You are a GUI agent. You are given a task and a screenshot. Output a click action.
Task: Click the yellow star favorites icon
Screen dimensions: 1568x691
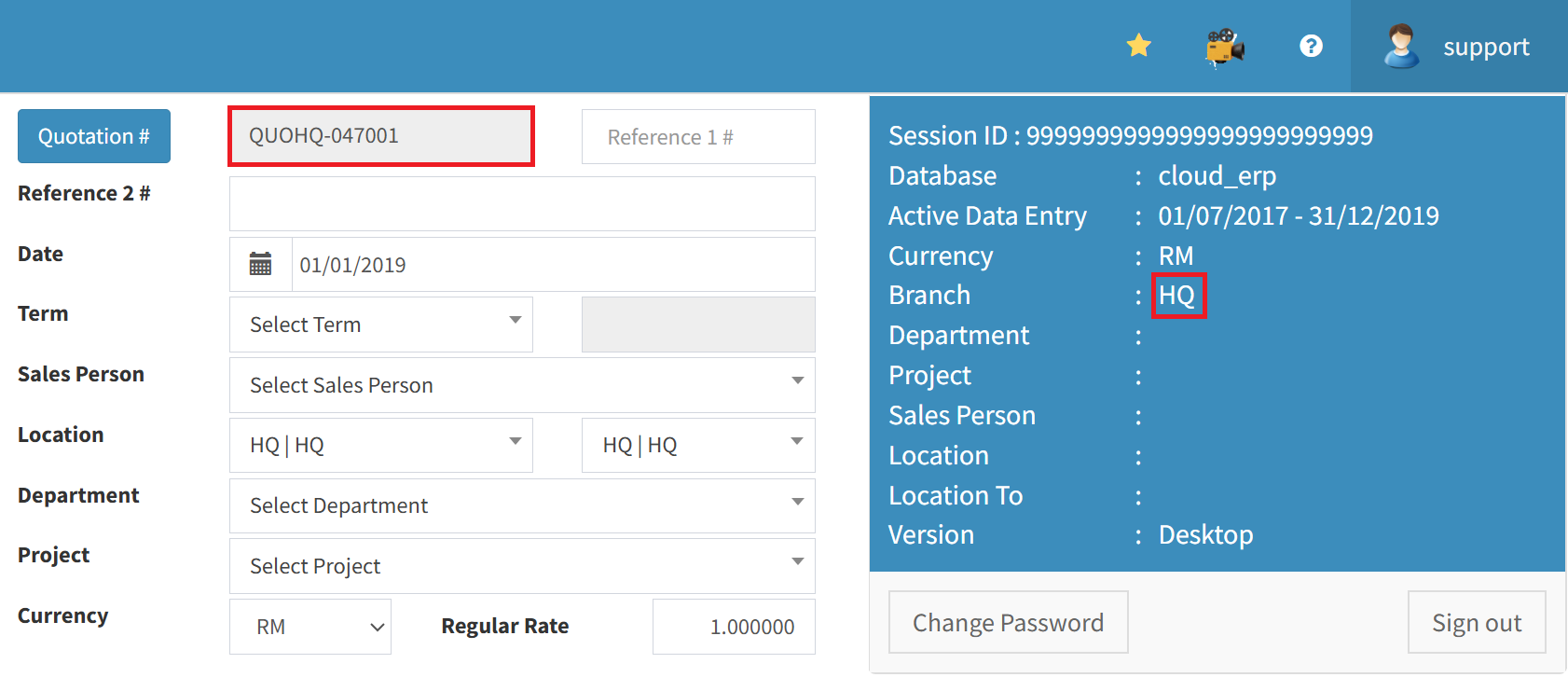coord(1138,46)
